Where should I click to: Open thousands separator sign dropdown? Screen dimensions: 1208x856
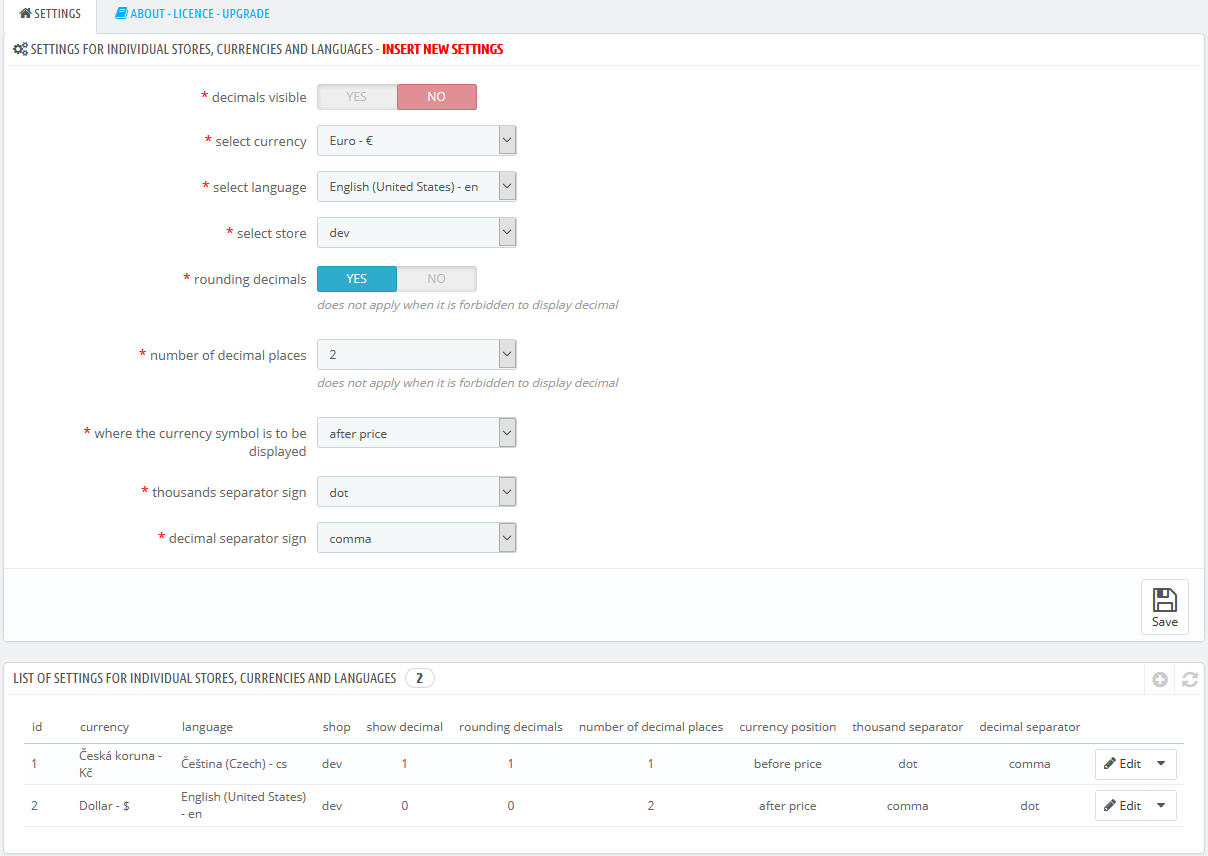[417, 493]
